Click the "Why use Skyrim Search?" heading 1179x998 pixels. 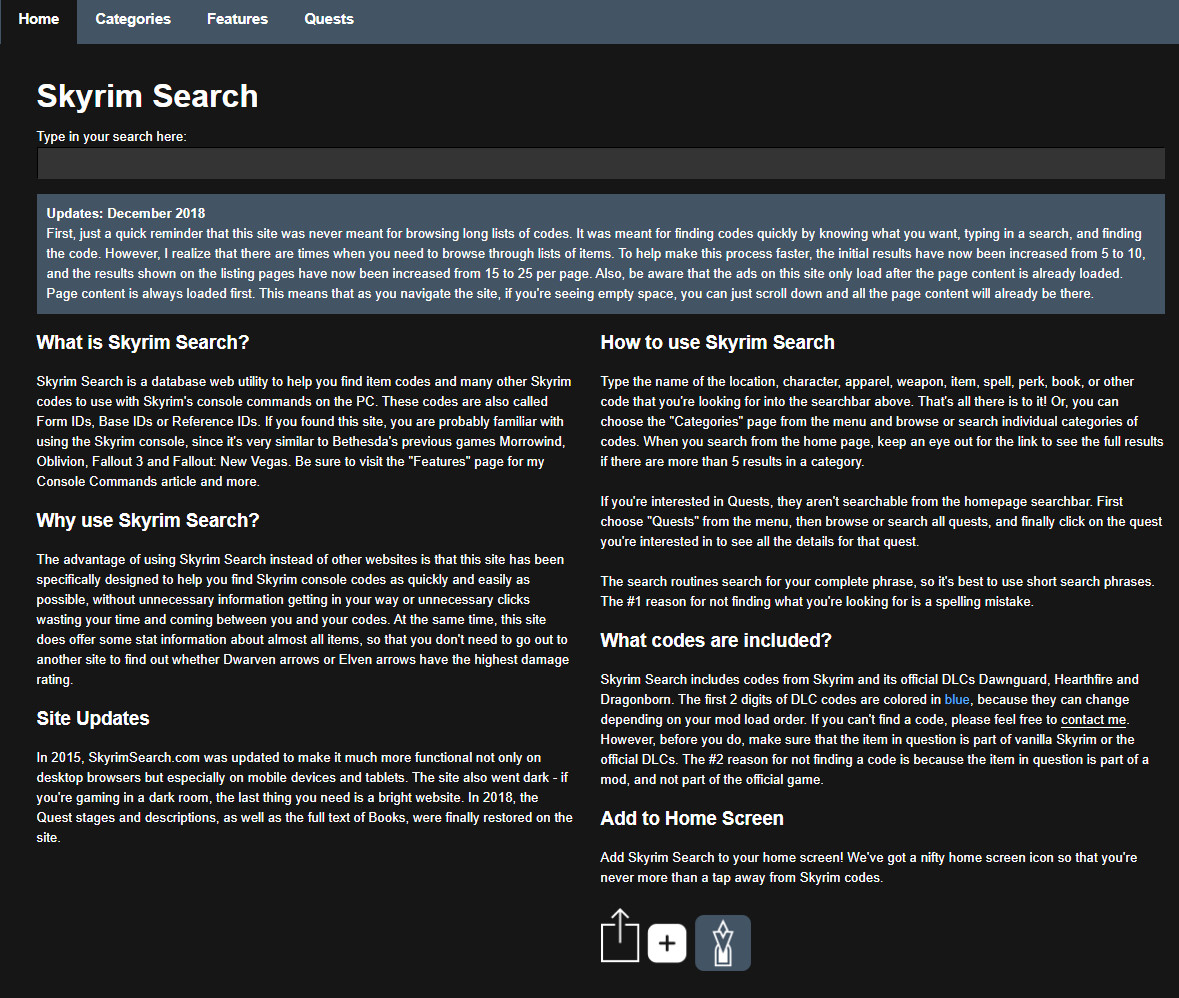click(x=148, y=520)
